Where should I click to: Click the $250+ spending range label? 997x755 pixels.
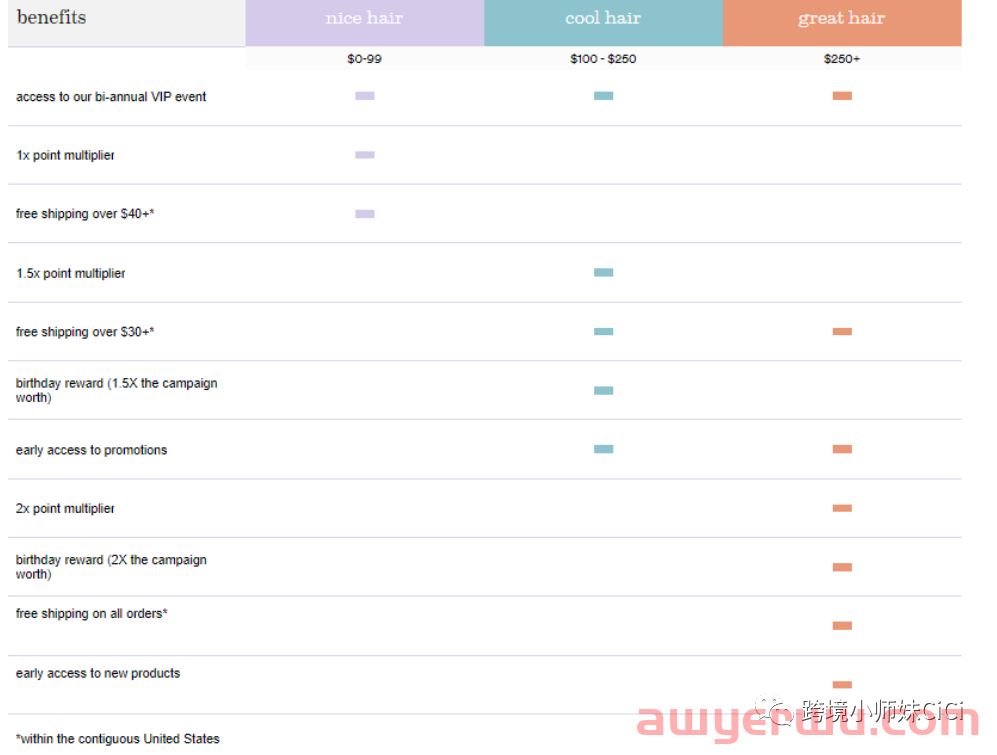(x=842, y=59)
